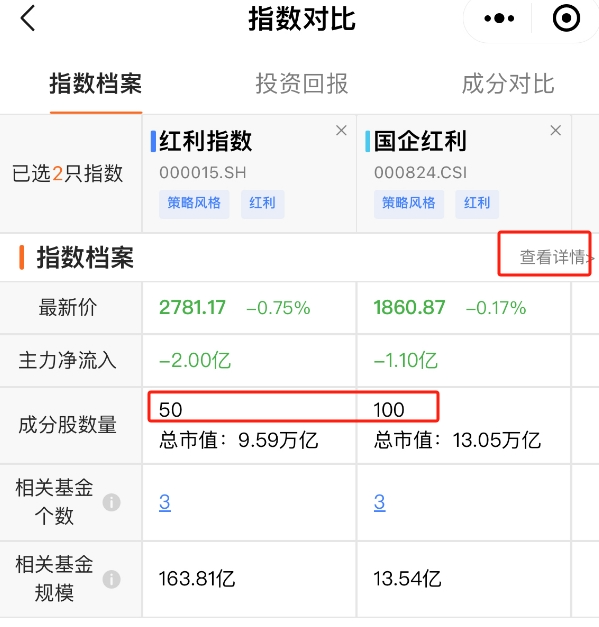This screenshot has width=599, height=627.
Task: Select 总市值: 9.59万亿
Action: [238, 440]
